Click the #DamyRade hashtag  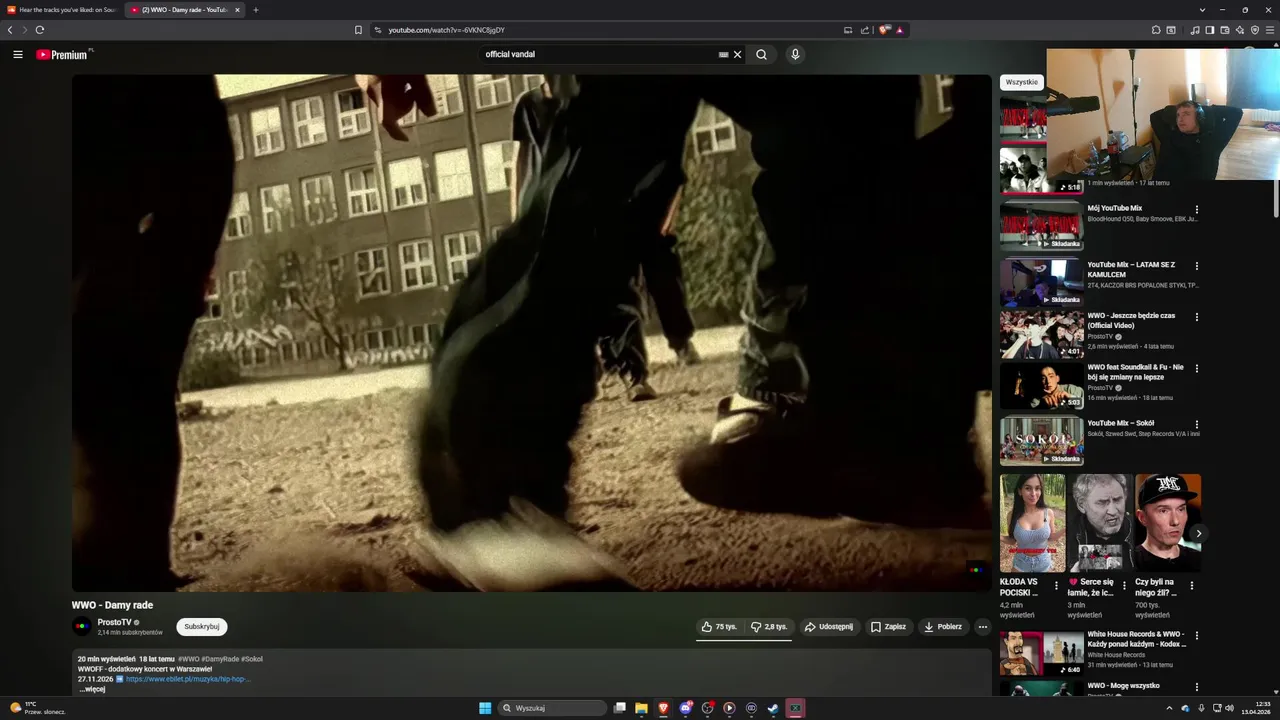(x=220, y=659)
